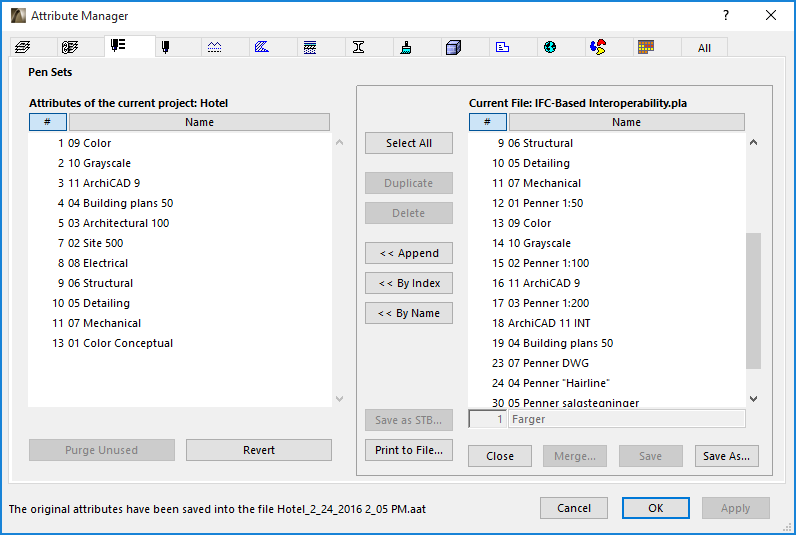The width and height of the screenshot is (796, 535).
Task: Select '06 Structural' in project attributes list
Action: [180, 283]
